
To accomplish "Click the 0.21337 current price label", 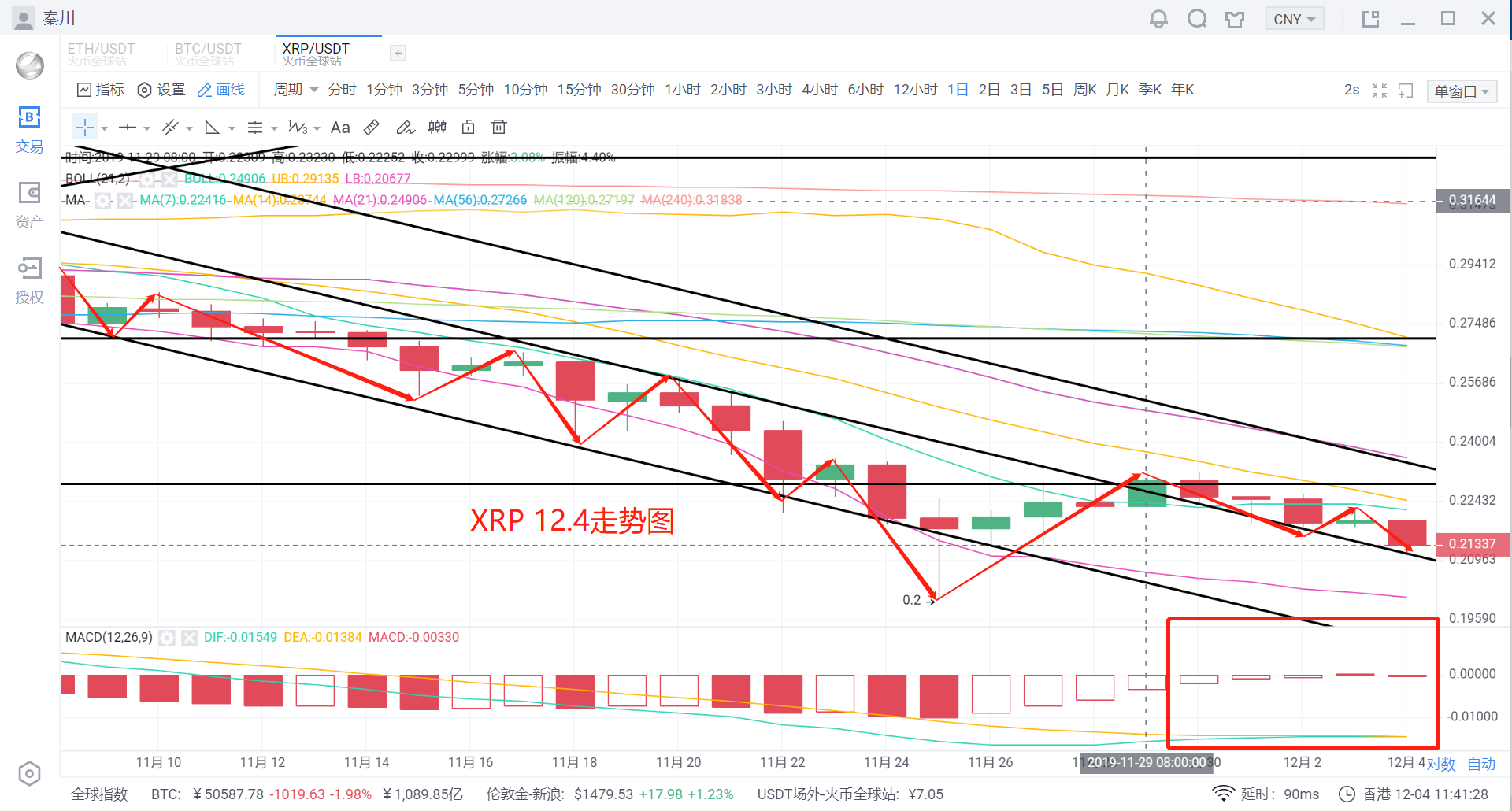I will click(x=1472, y=544).
